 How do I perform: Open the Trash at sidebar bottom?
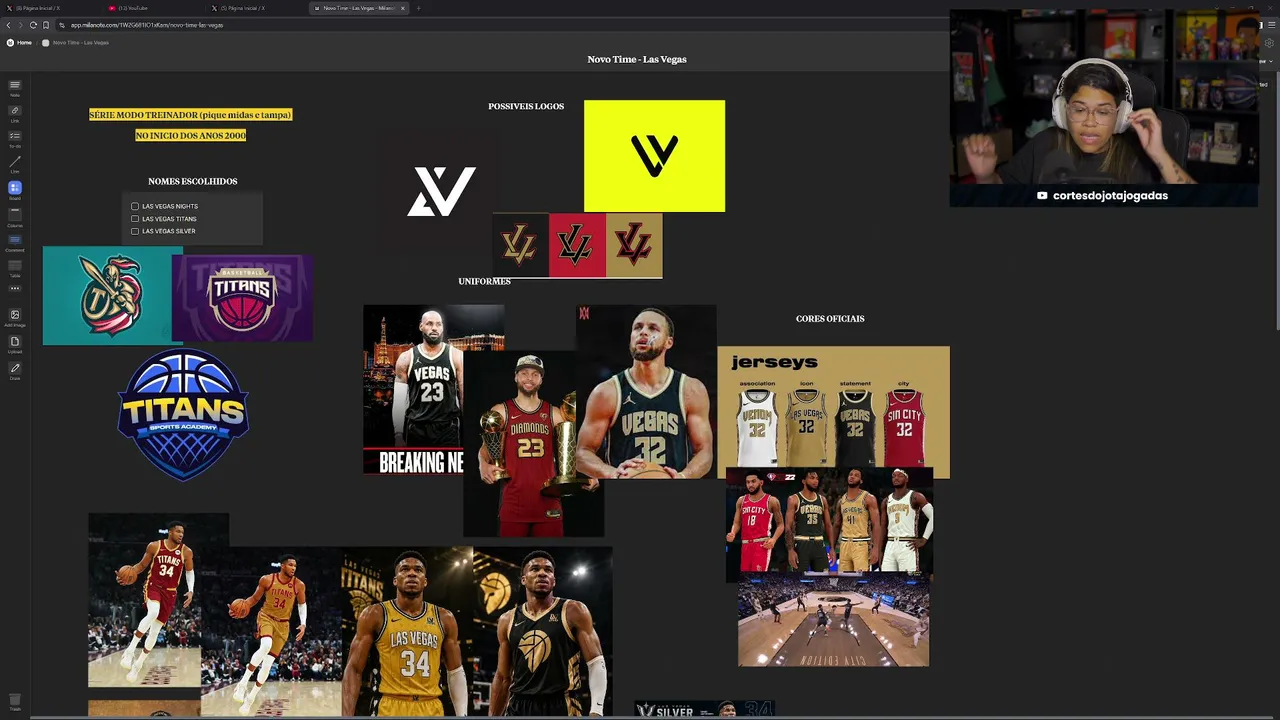[x=14, y=701]
